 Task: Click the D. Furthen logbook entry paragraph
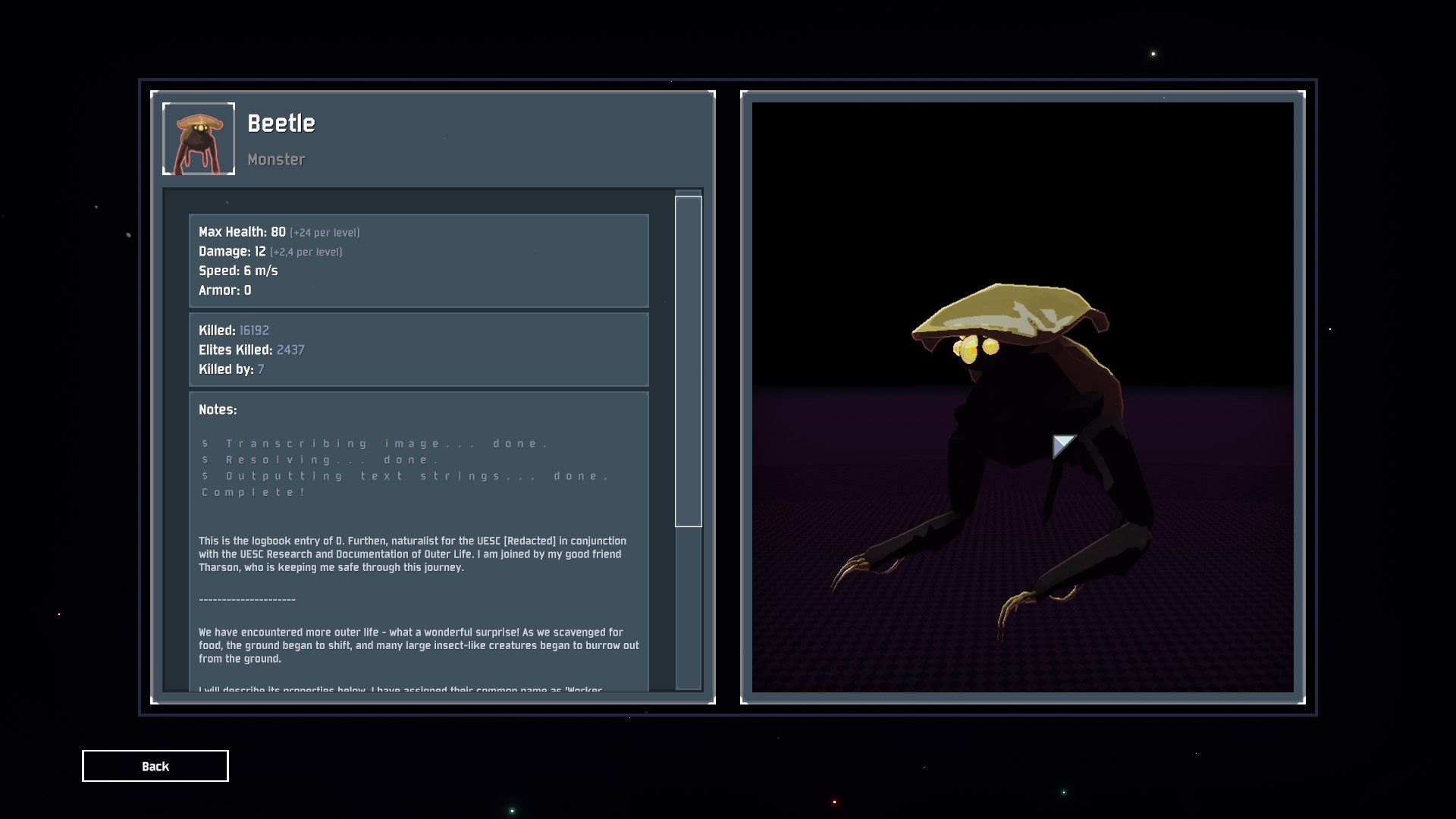pos(413,554)
